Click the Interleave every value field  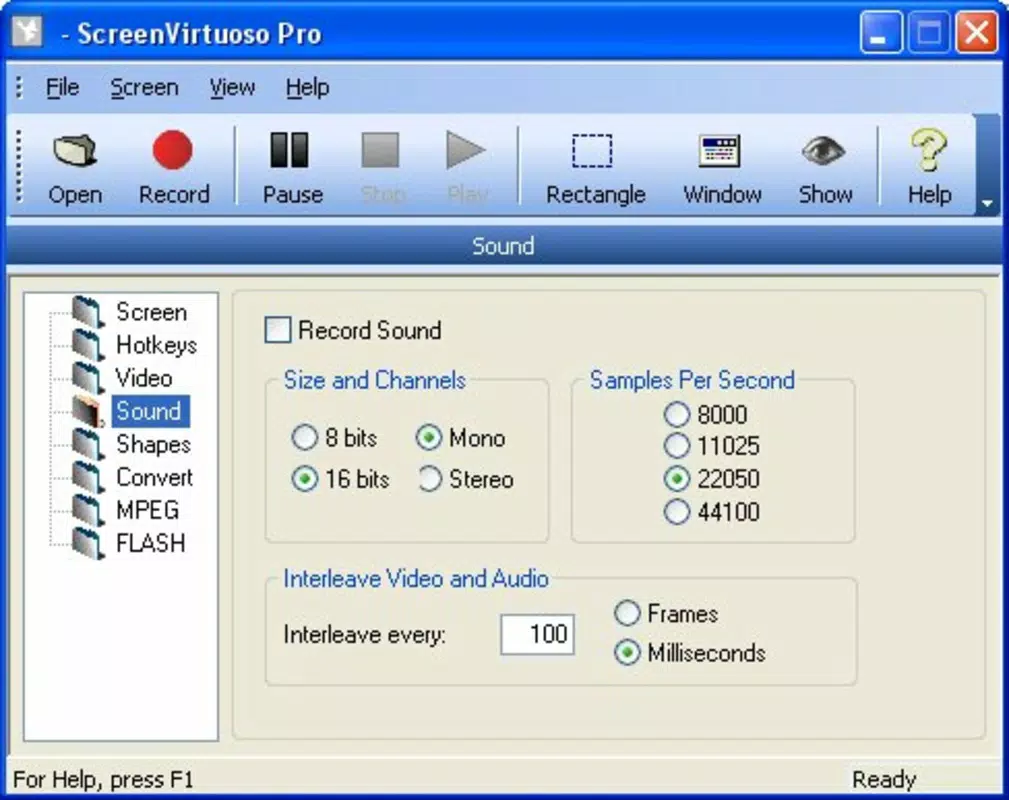click(x=537, y=635)
